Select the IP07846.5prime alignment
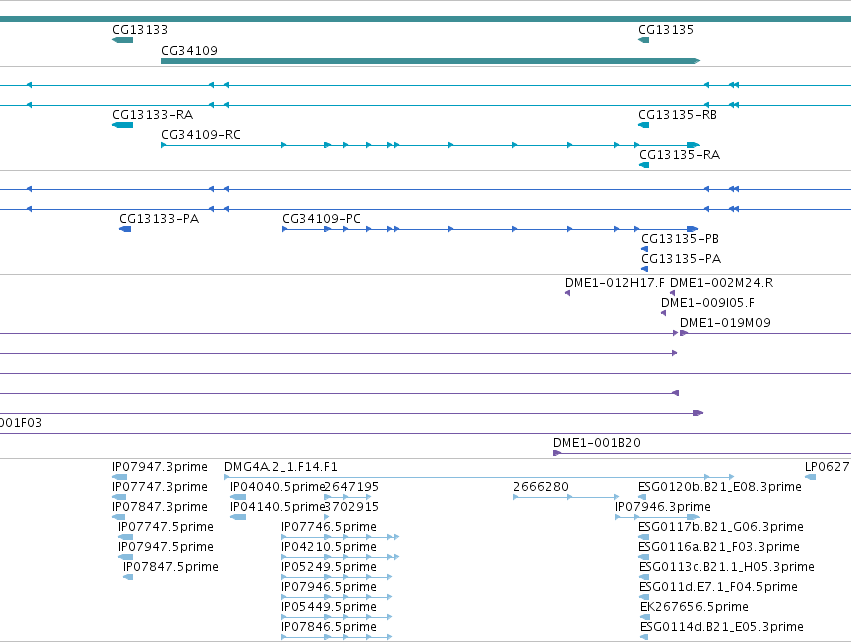This screenshot has height=642, width=851. 336,637
